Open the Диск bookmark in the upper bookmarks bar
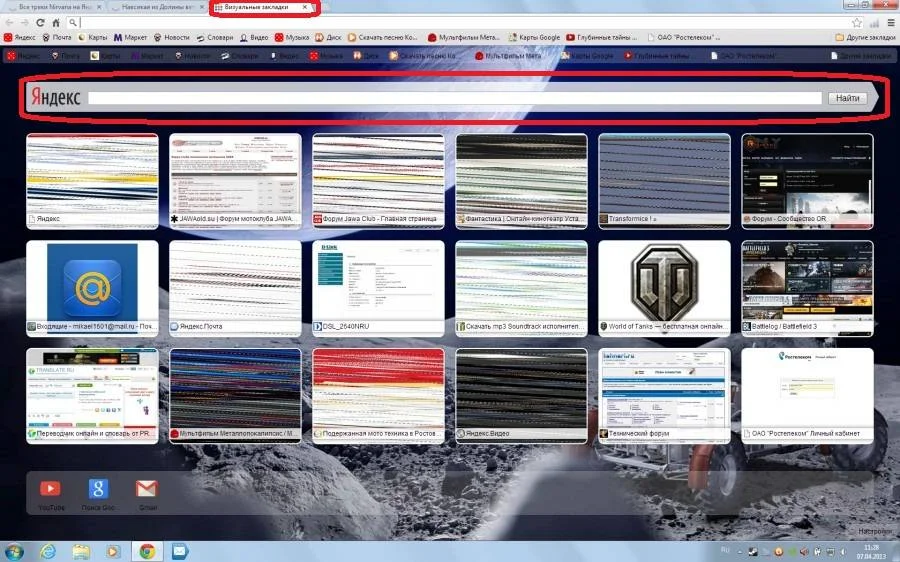Screen dimensions: 900x562 pos(328,37)
